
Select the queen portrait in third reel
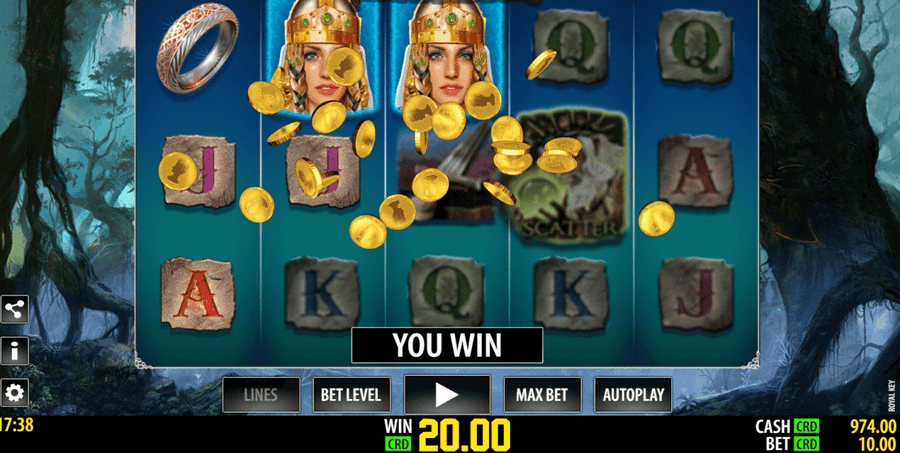point(448,56)
